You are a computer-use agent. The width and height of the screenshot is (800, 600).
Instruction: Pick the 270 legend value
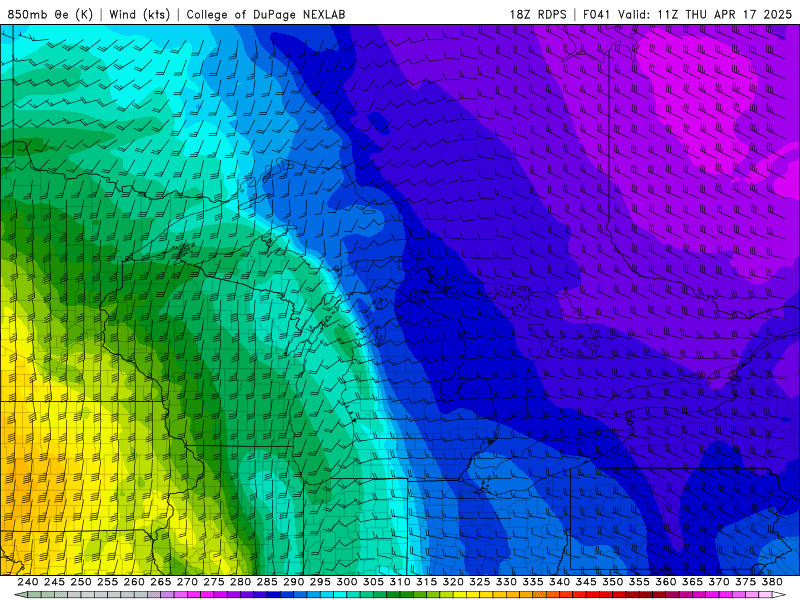(187, 582)
